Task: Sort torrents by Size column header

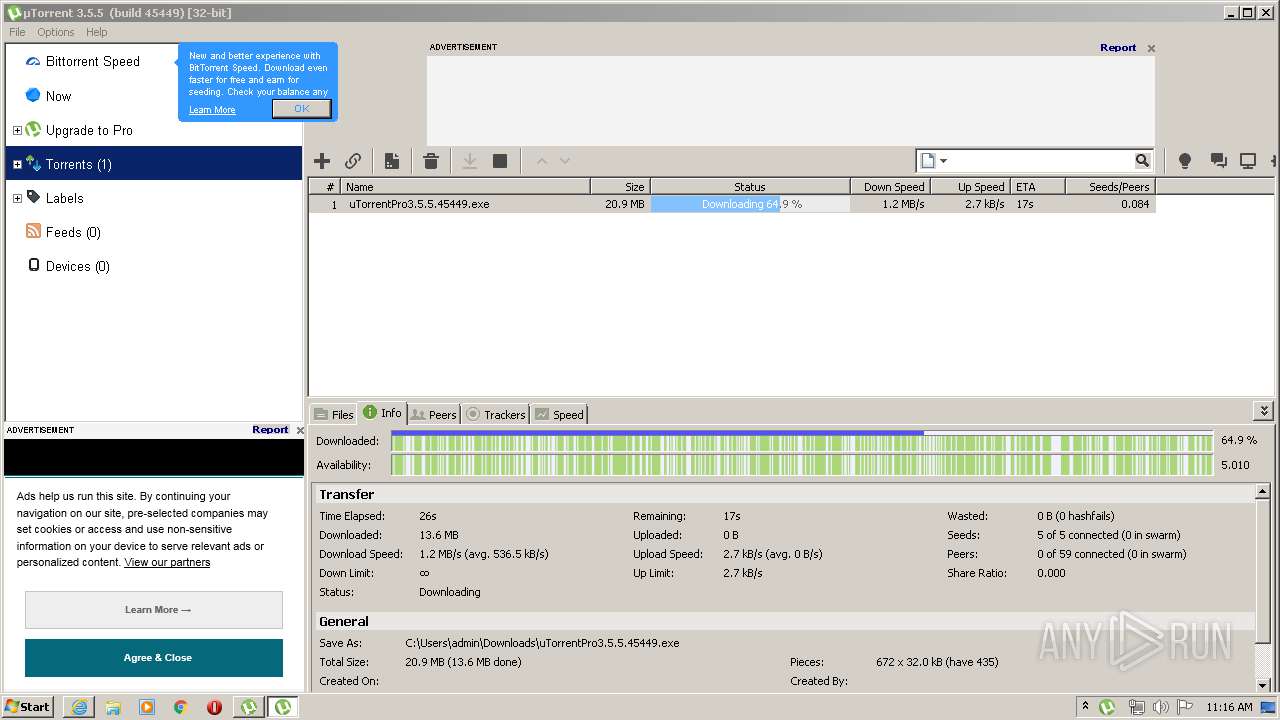Action: pyautogui.click(x=620, y=187)
